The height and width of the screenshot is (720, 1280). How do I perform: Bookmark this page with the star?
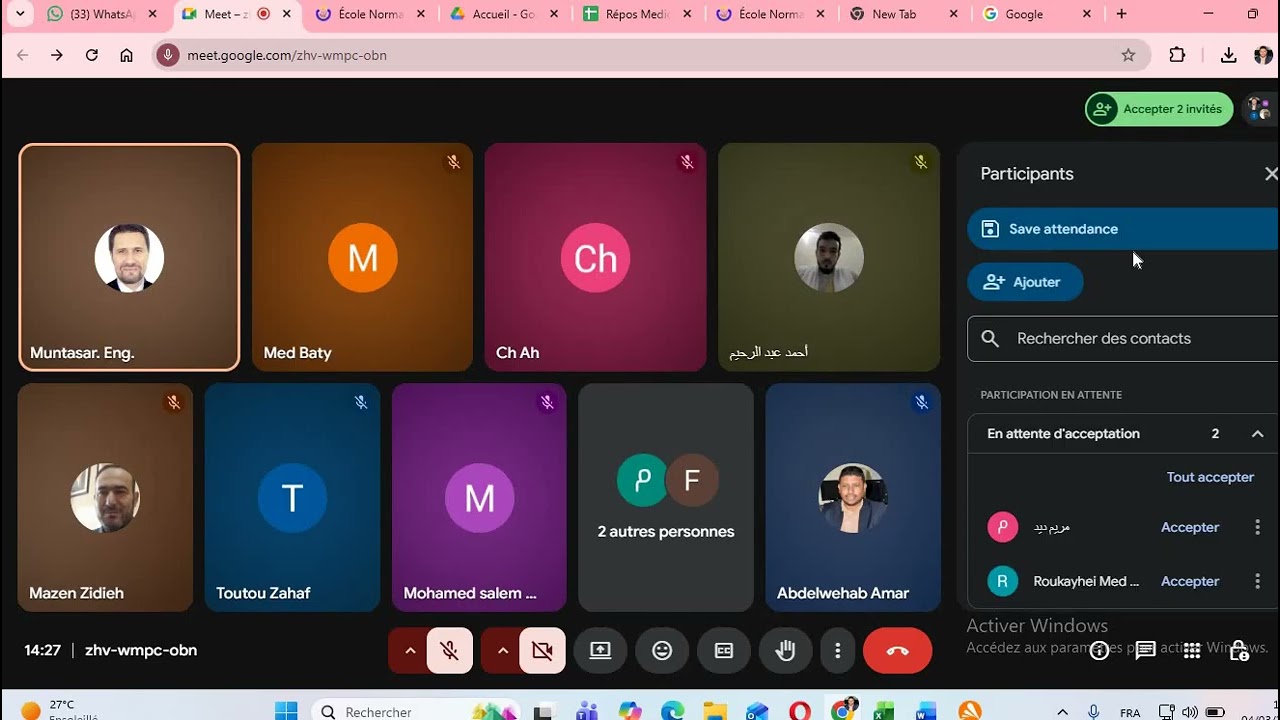coord(1128,55)
